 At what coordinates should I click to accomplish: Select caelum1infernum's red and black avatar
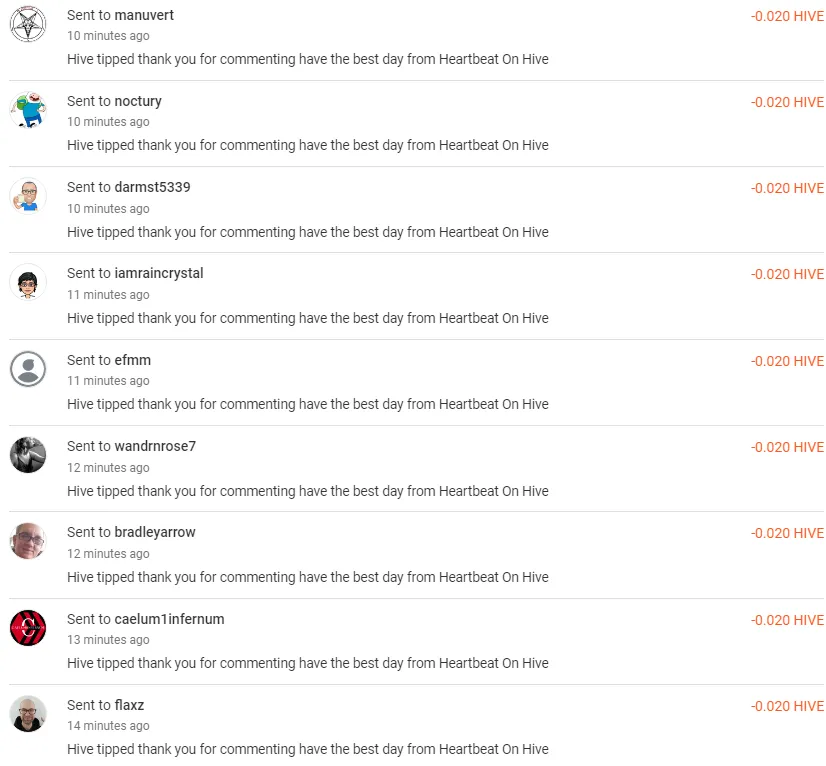pyautogui.click(x=28, y=628)
